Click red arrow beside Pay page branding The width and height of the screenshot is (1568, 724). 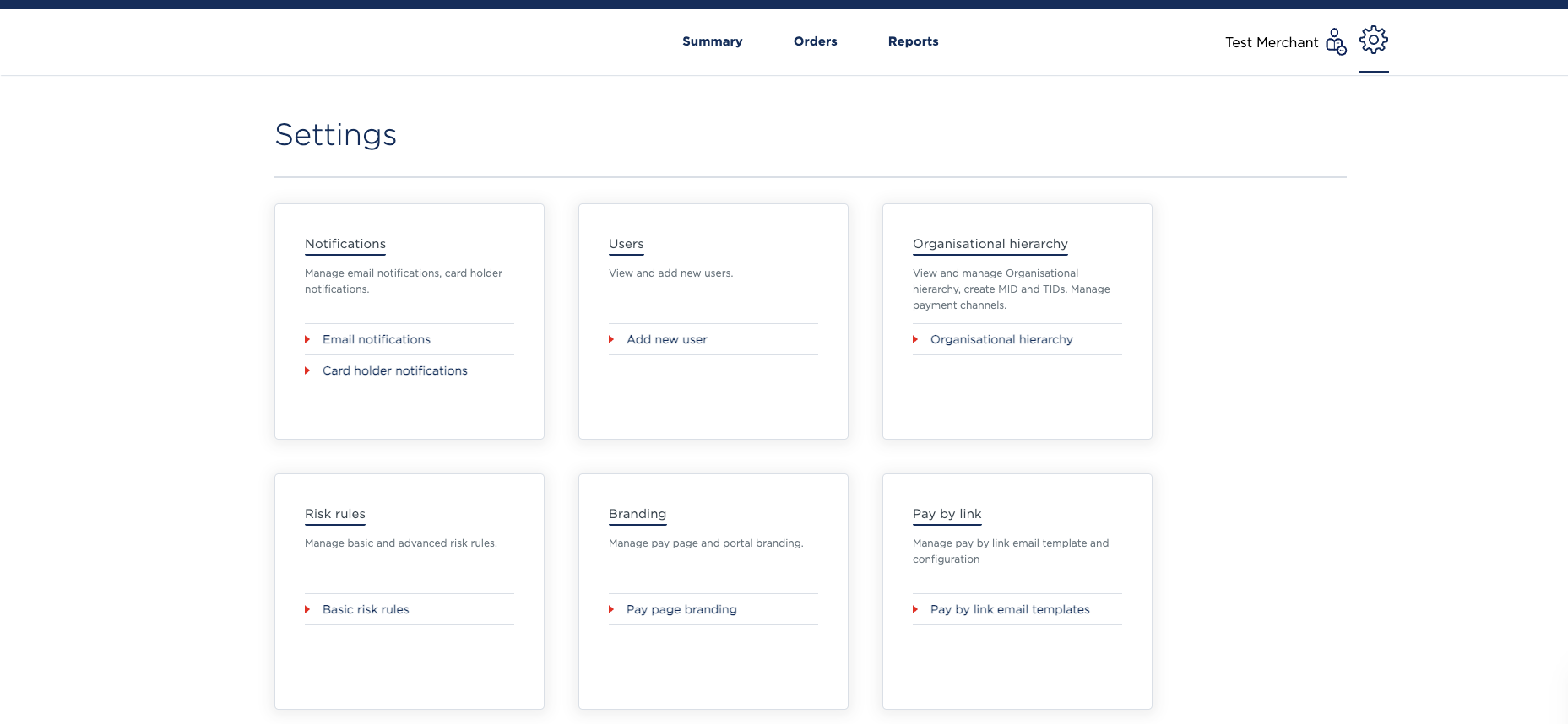pyautogui.click(x=611, y=609)
